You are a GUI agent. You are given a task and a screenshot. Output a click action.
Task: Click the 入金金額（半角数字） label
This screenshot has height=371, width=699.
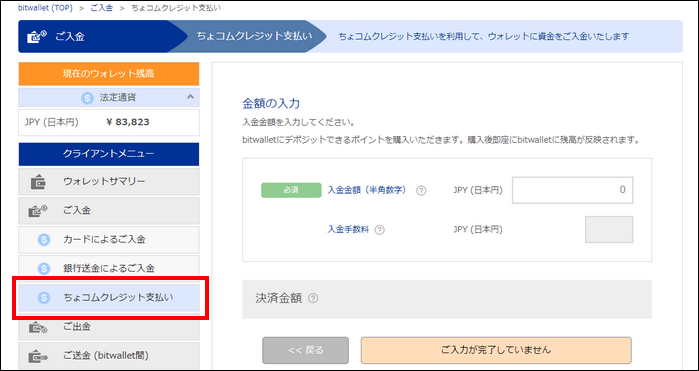tap(367, 190)
